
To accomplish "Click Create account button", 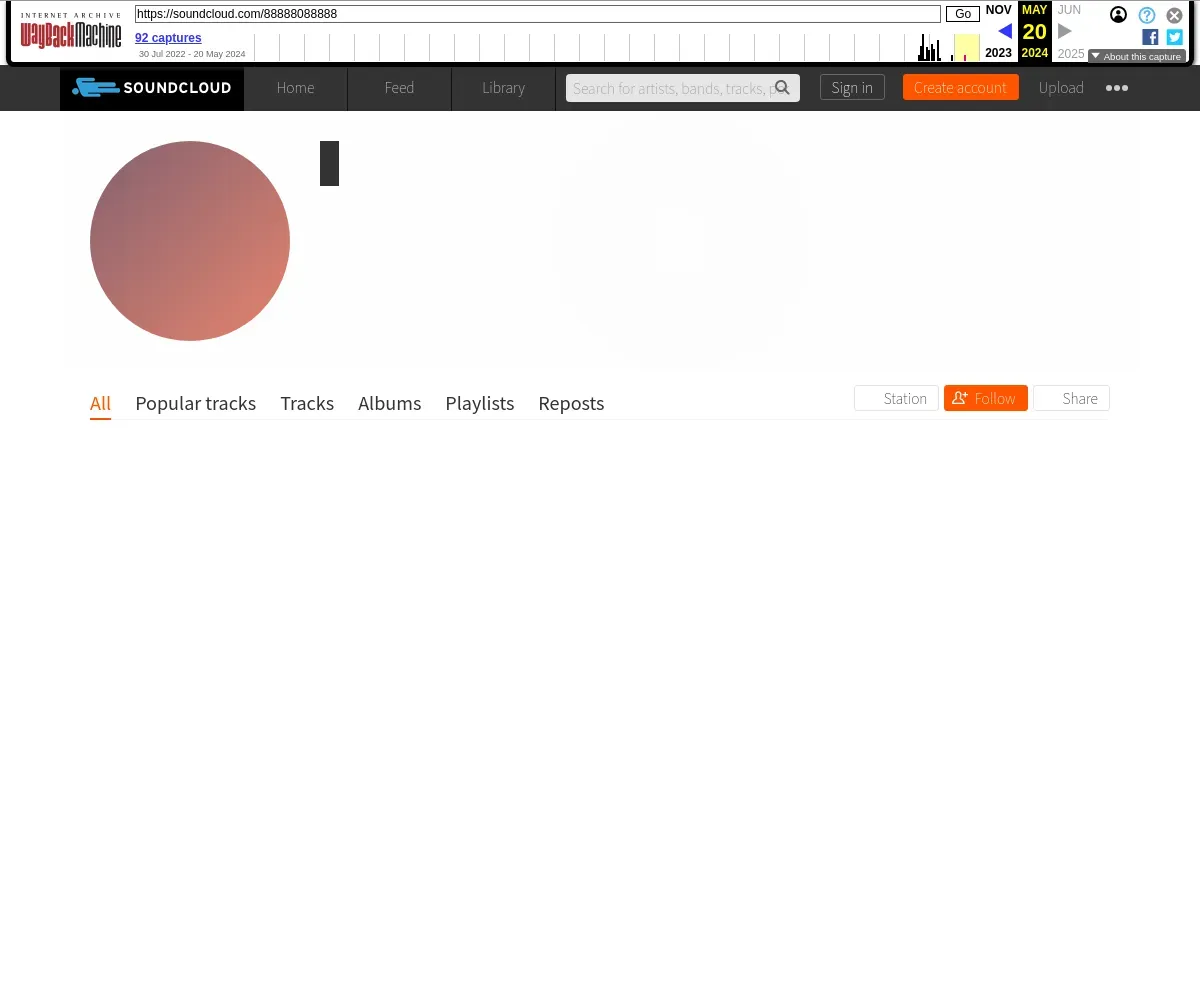I will [x=961, y=88].
